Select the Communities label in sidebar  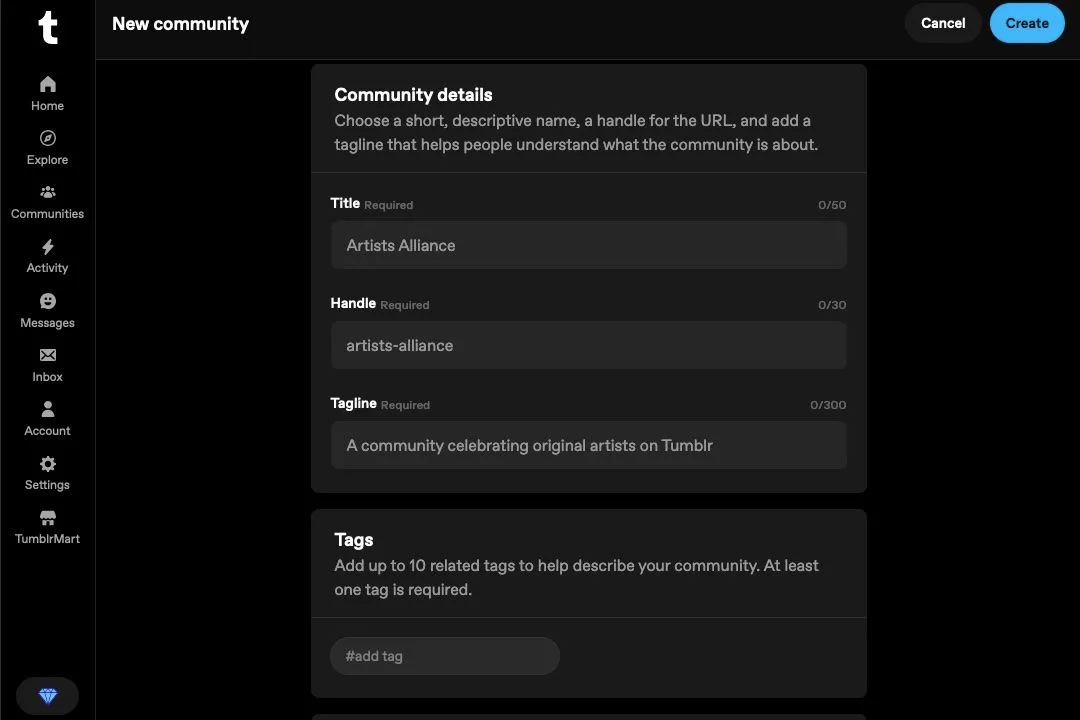(47, 214)
